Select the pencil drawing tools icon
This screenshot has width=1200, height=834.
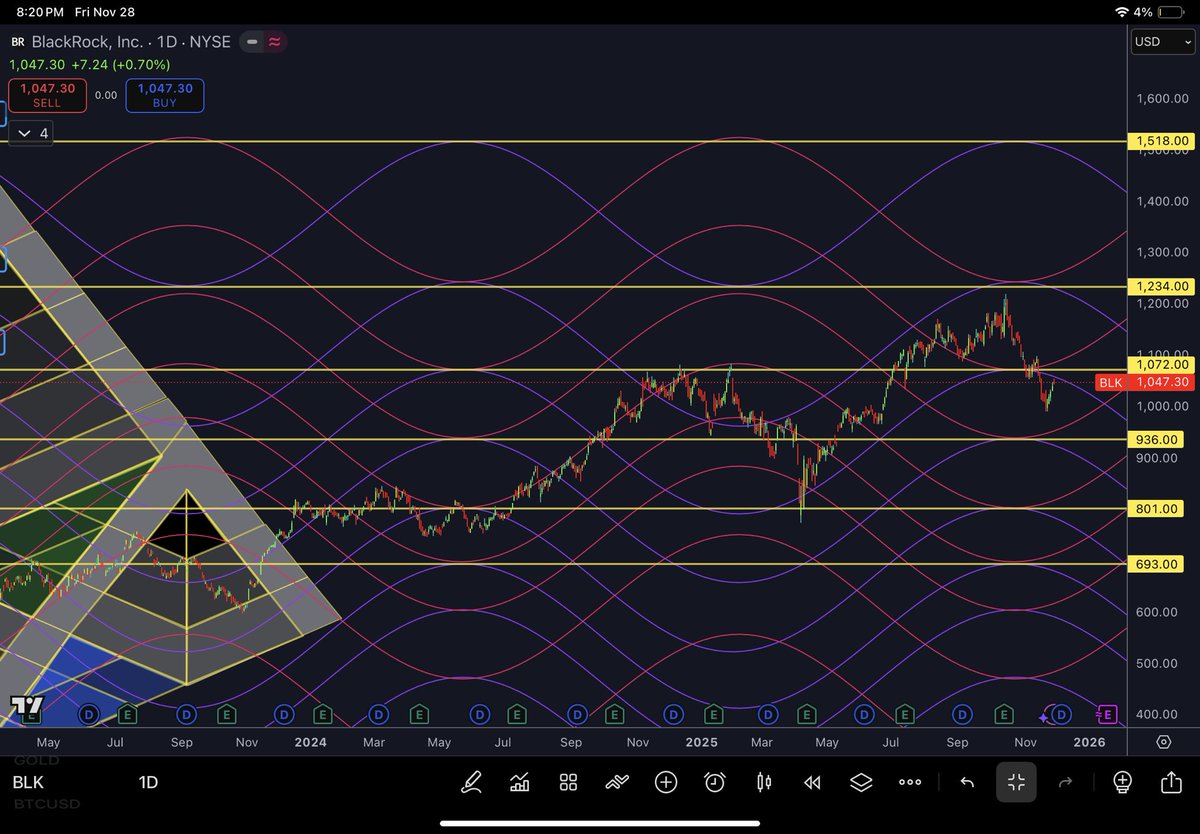(471, 782)
